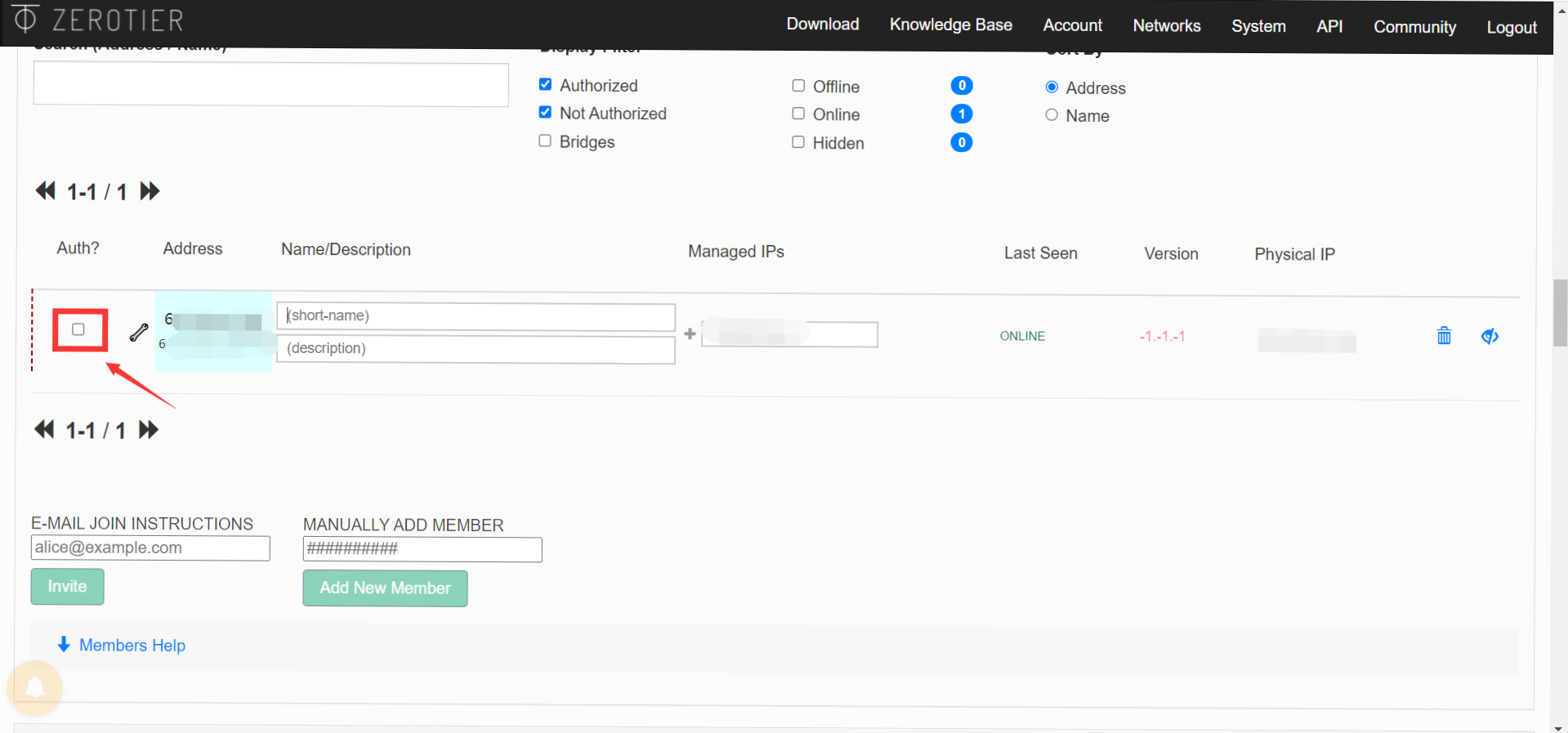Open the Download page
This screenshot has height=733, width=1568.
click(822, 25)
